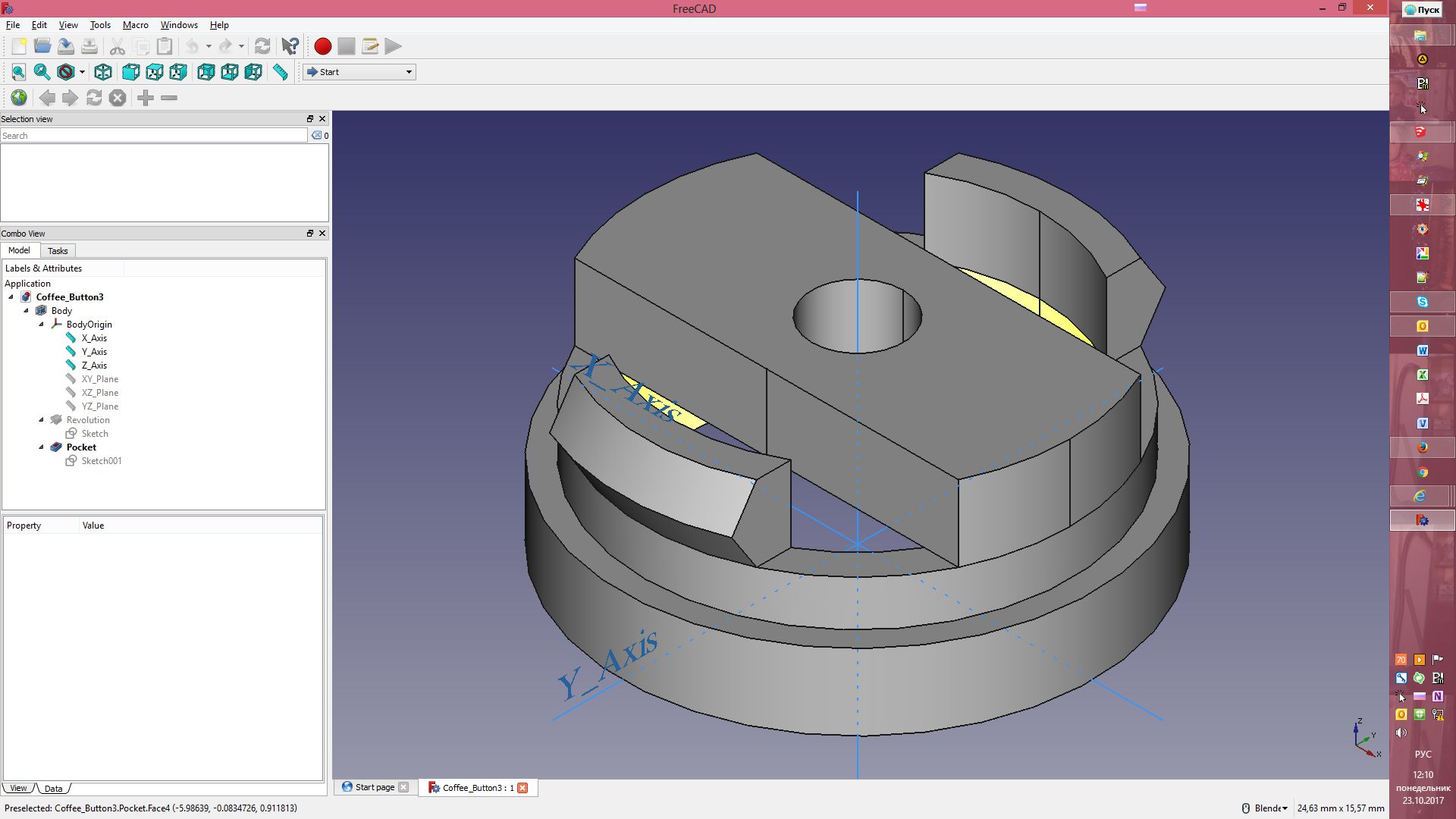Switch to the Tasks tab

(58, 251)
